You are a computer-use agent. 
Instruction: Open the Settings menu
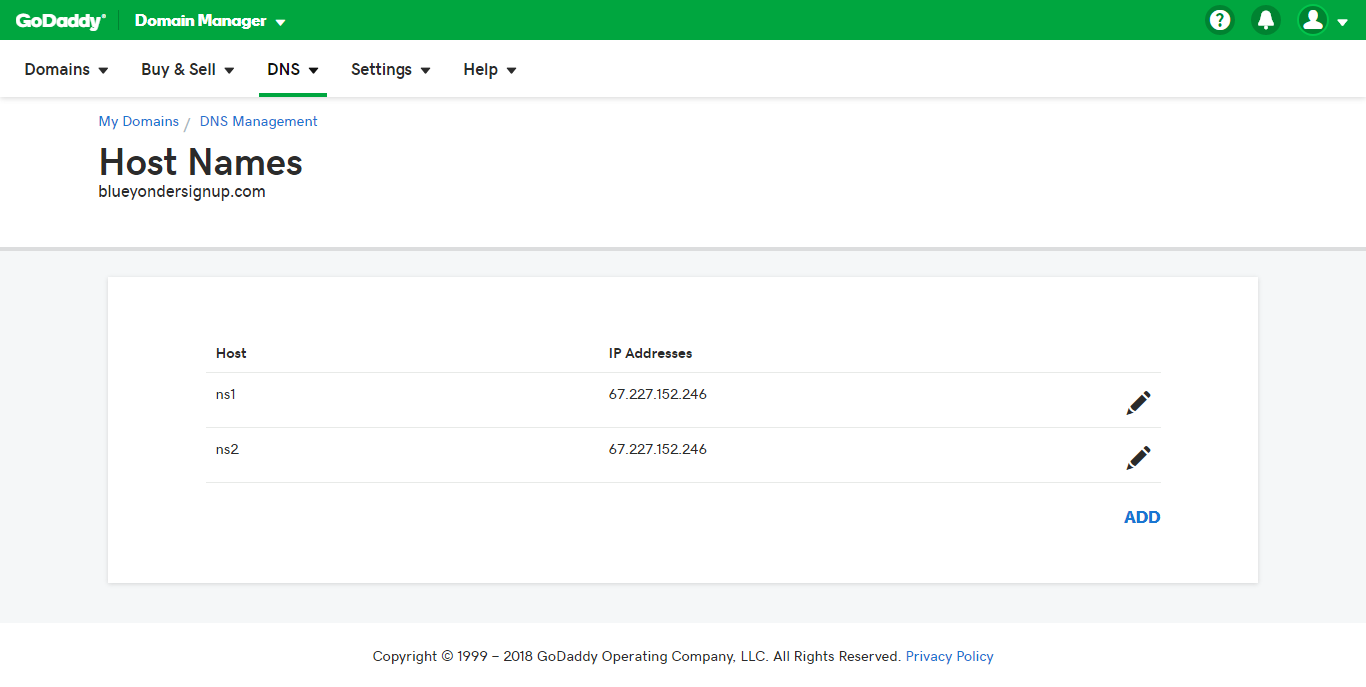[391, 70]
